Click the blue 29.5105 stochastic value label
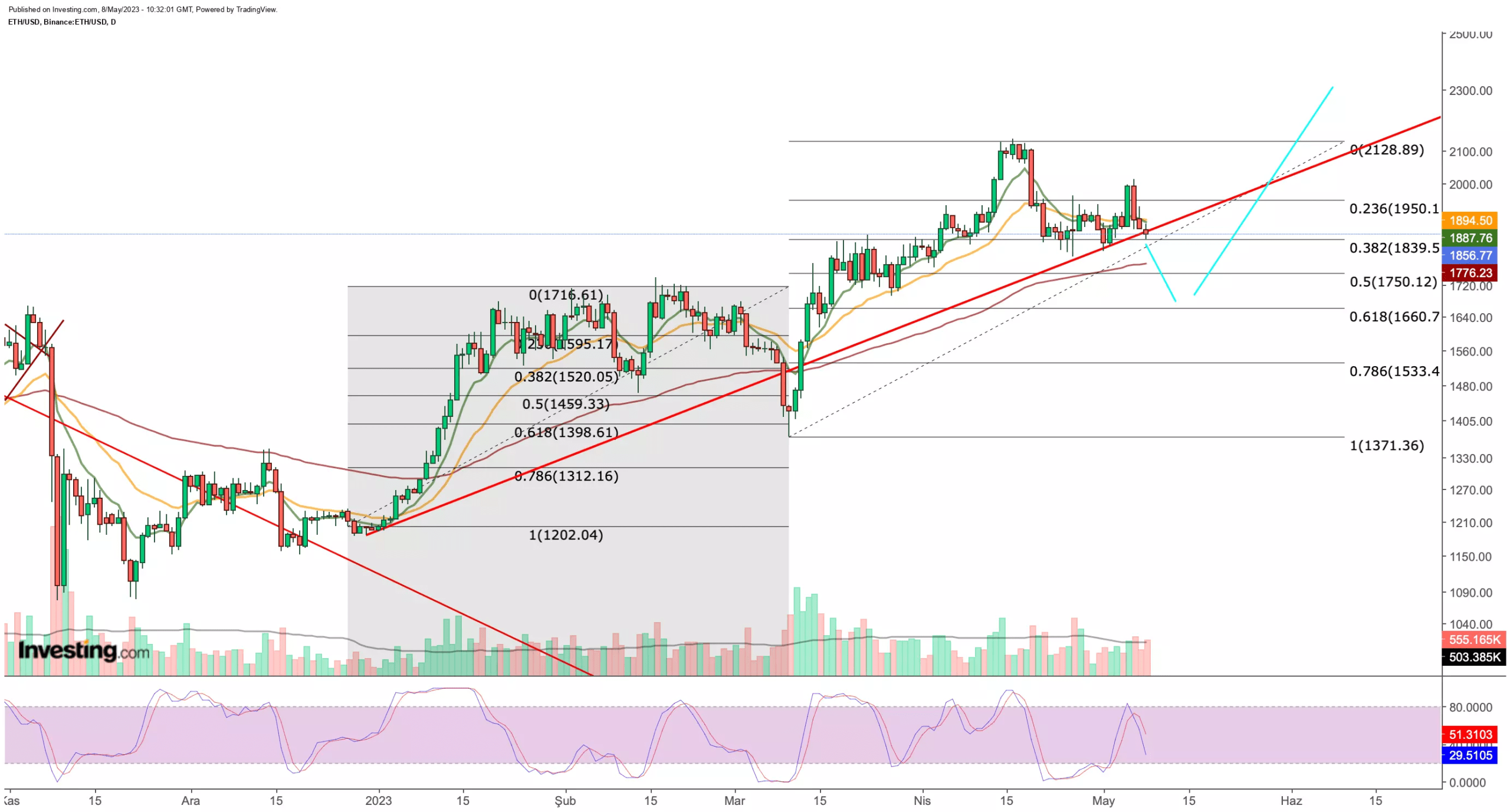This screenshot has height=812, width=1510. click(x=1469, y=755)
